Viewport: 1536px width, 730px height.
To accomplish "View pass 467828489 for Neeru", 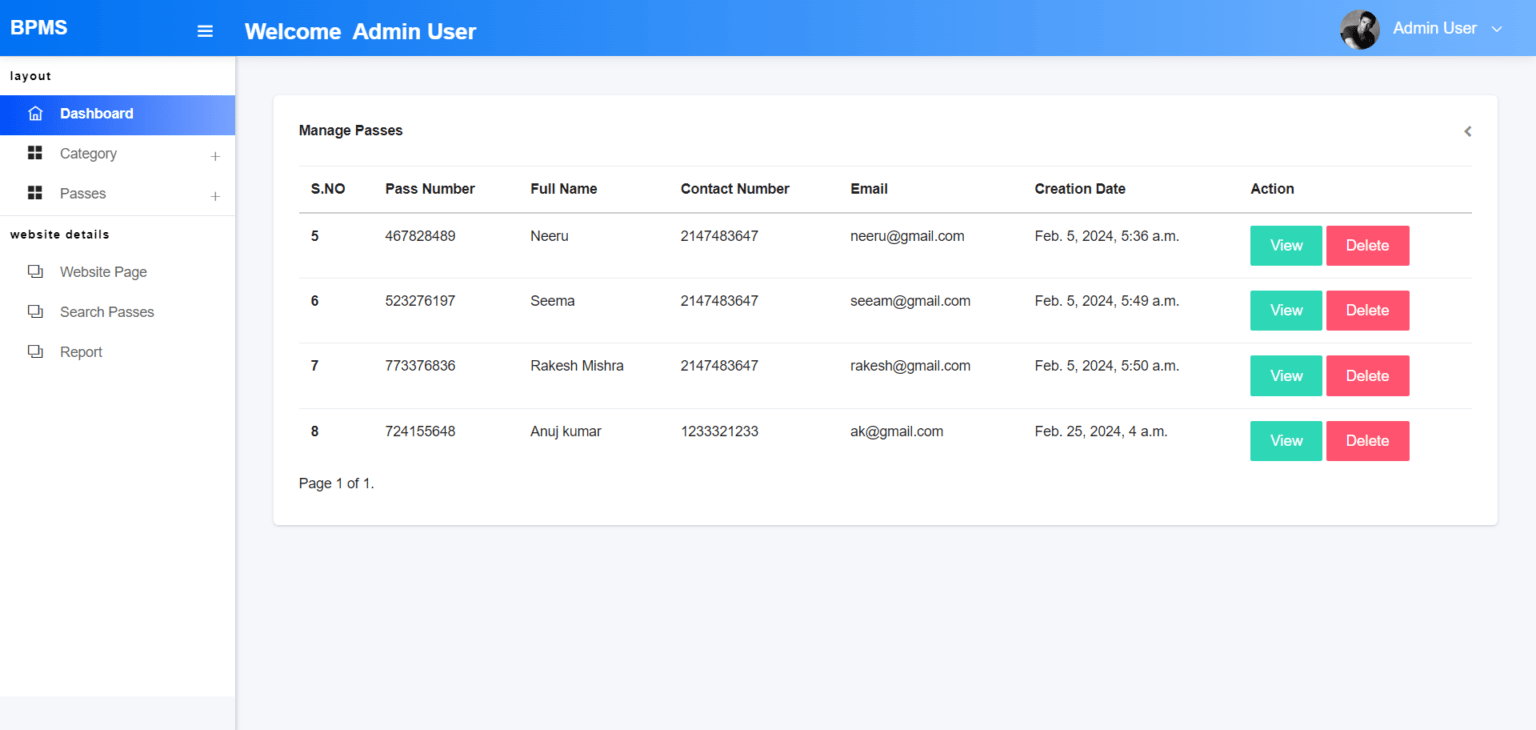I will tap(1285, 245).
